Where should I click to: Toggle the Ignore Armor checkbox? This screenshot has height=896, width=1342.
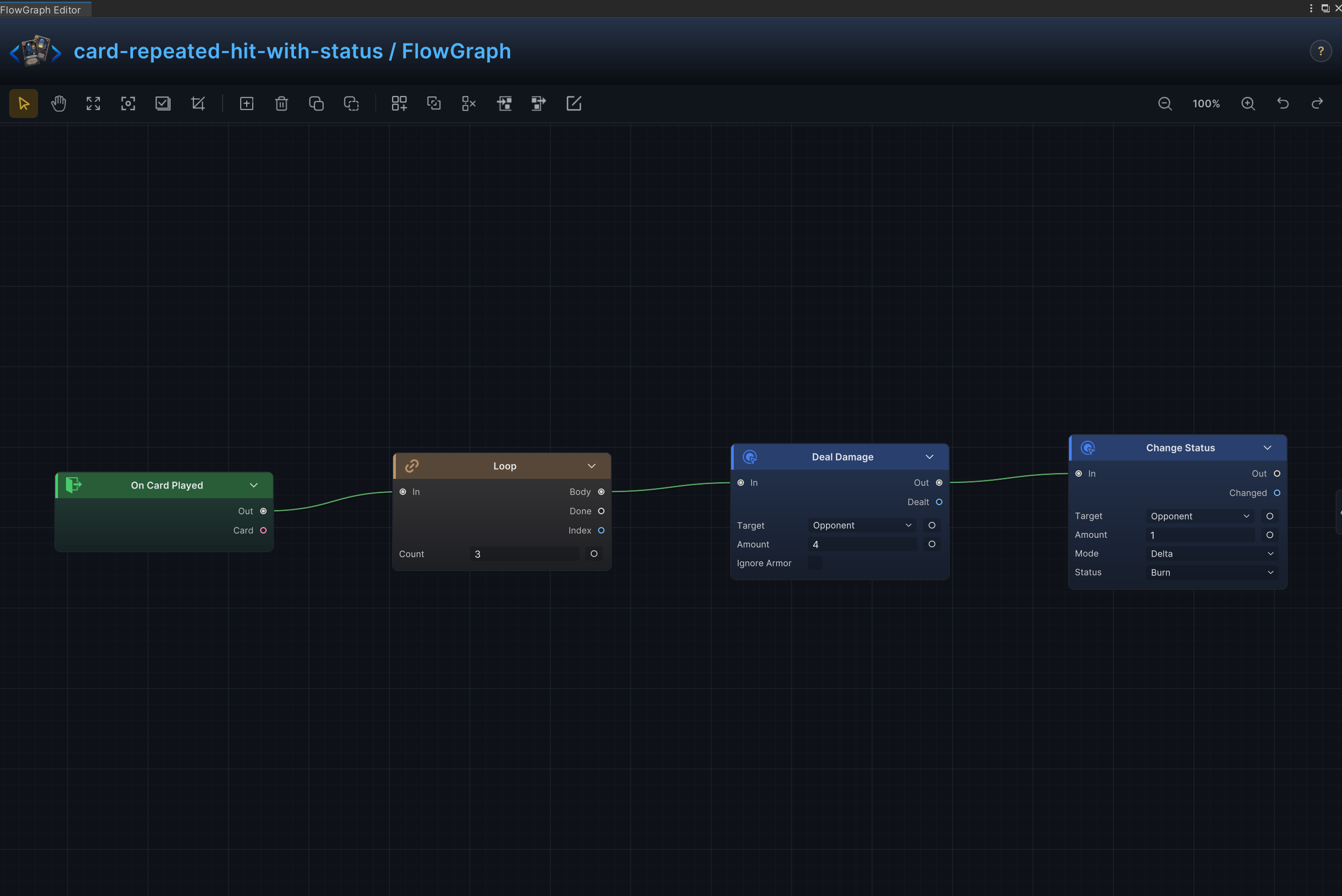coord(814,563)
